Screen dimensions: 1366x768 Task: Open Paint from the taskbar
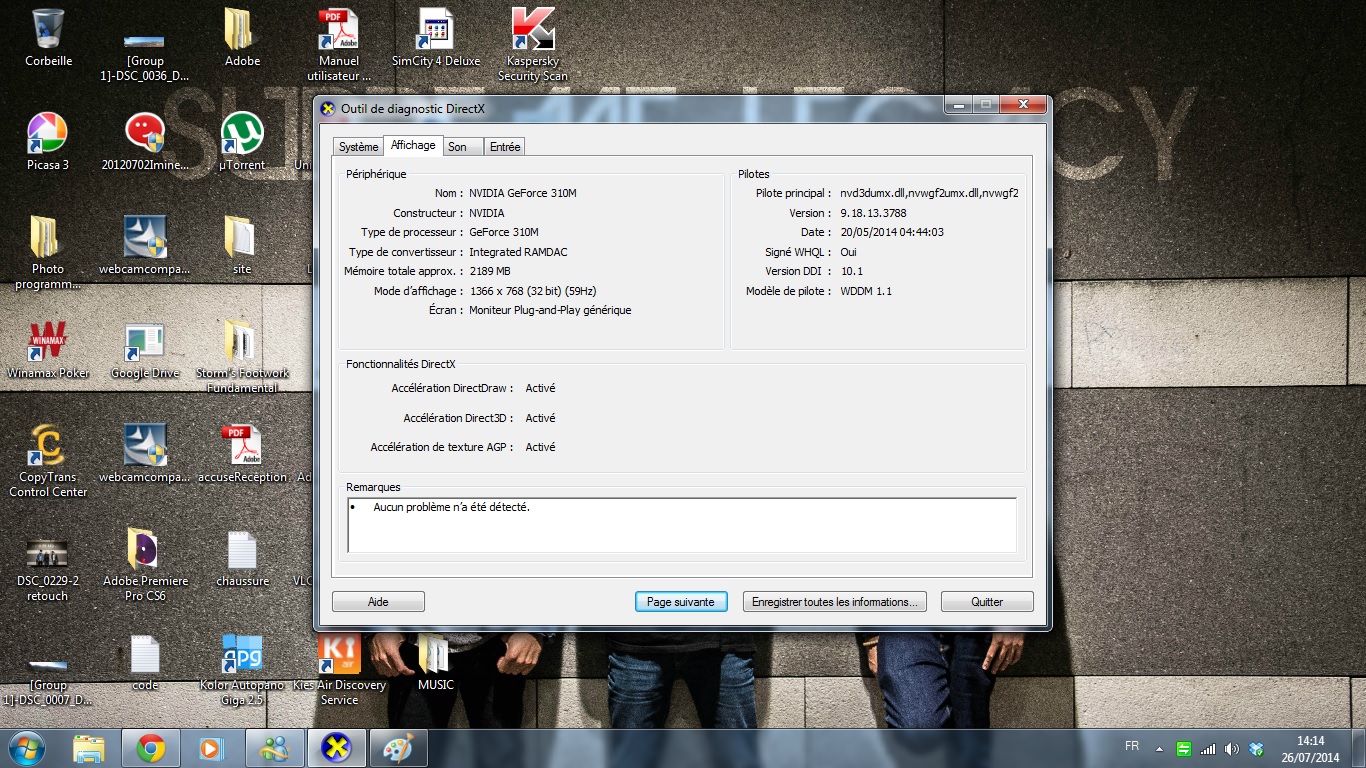pos(399,748)
